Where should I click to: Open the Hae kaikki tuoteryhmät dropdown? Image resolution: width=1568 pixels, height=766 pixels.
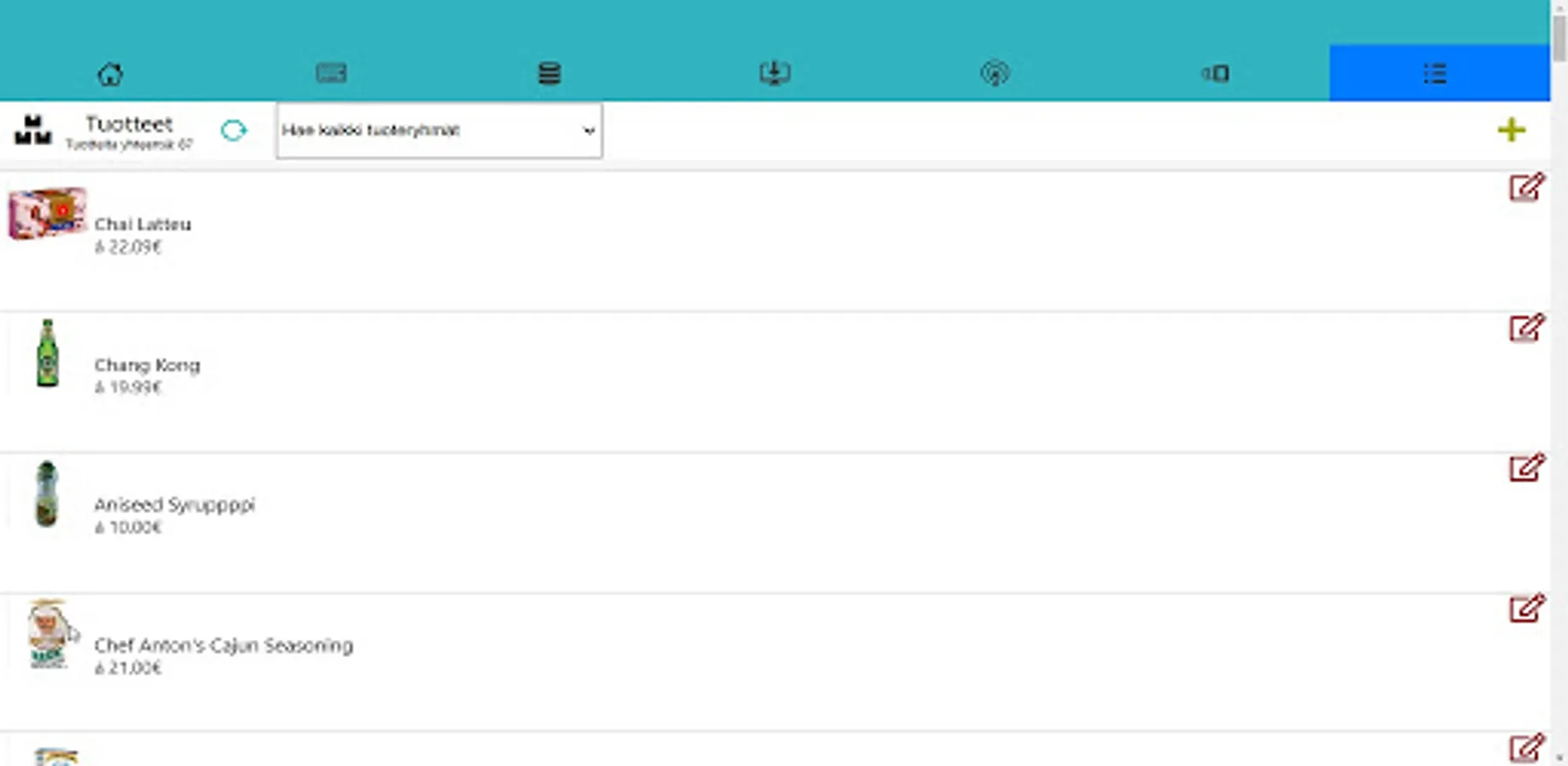(x=438, y=130)
